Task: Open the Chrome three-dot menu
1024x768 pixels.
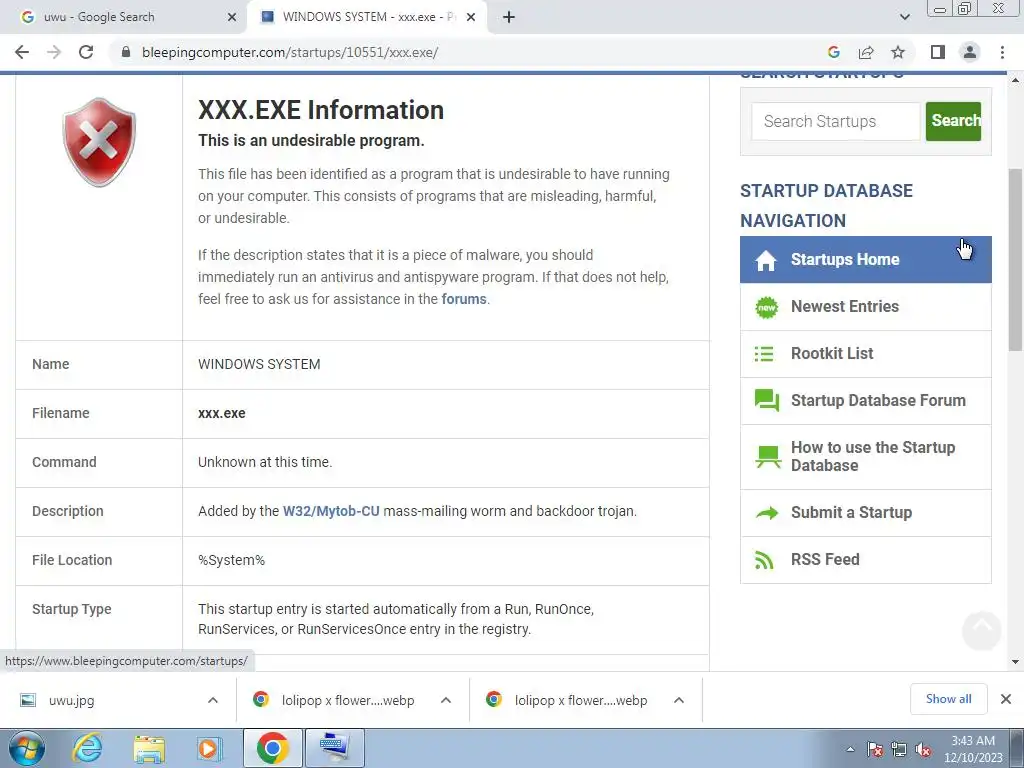Action: tap(1002, 52)
